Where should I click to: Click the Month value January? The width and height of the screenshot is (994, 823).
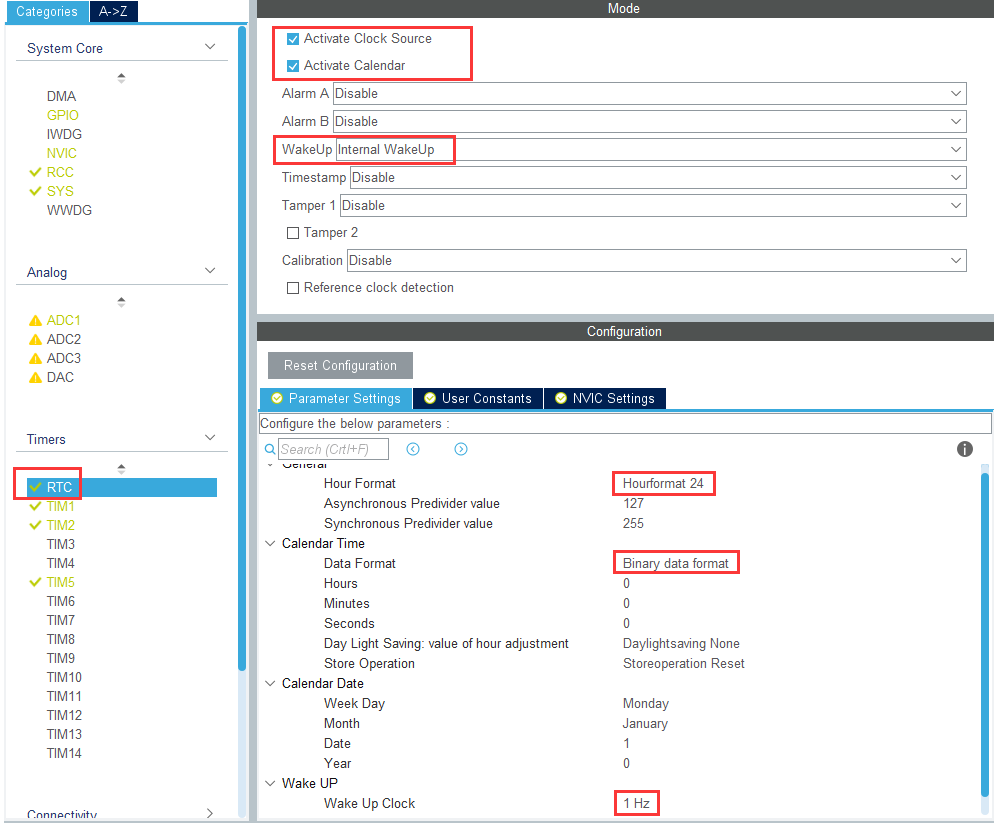pos(645,723)
